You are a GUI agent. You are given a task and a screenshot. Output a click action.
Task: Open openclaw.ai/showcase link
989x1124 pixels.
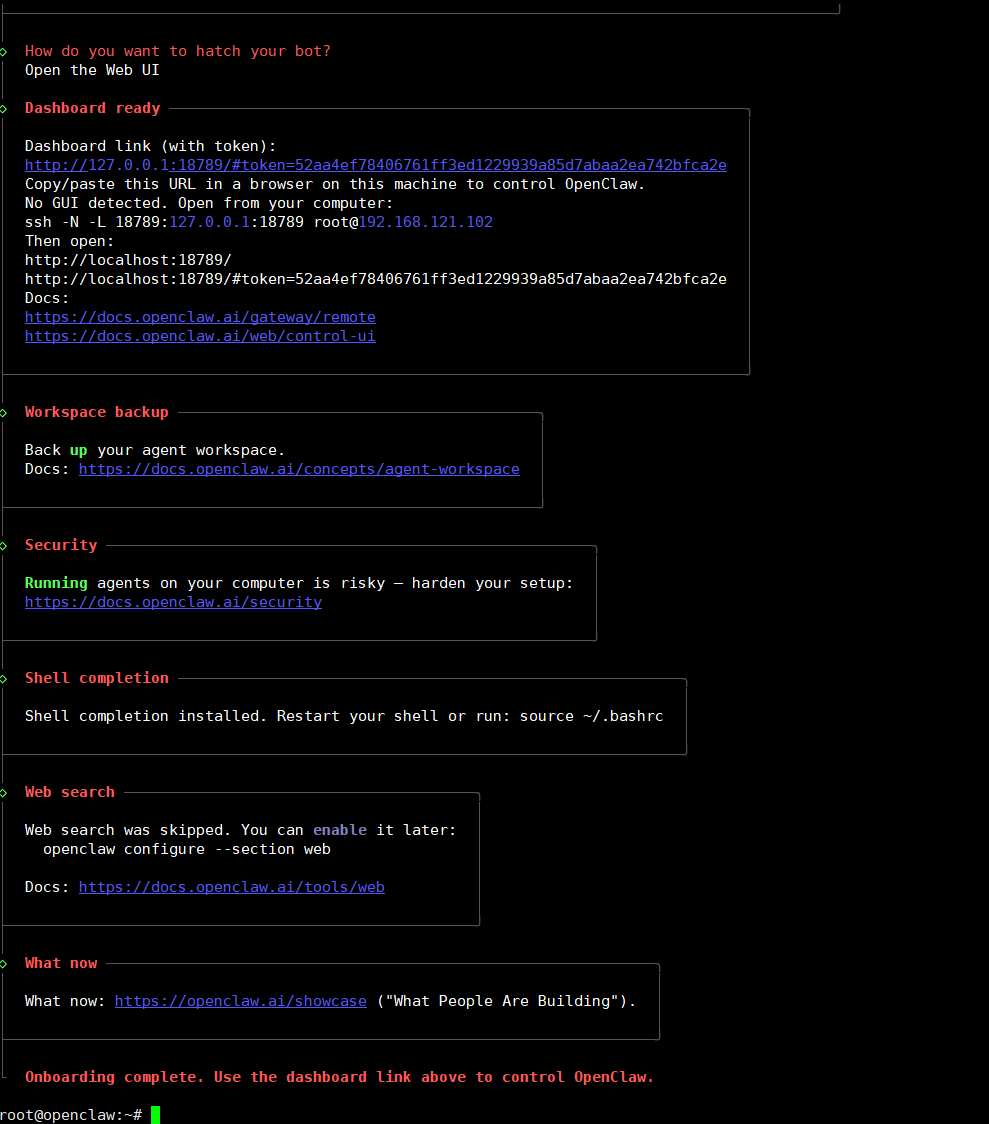[241, 1001]
